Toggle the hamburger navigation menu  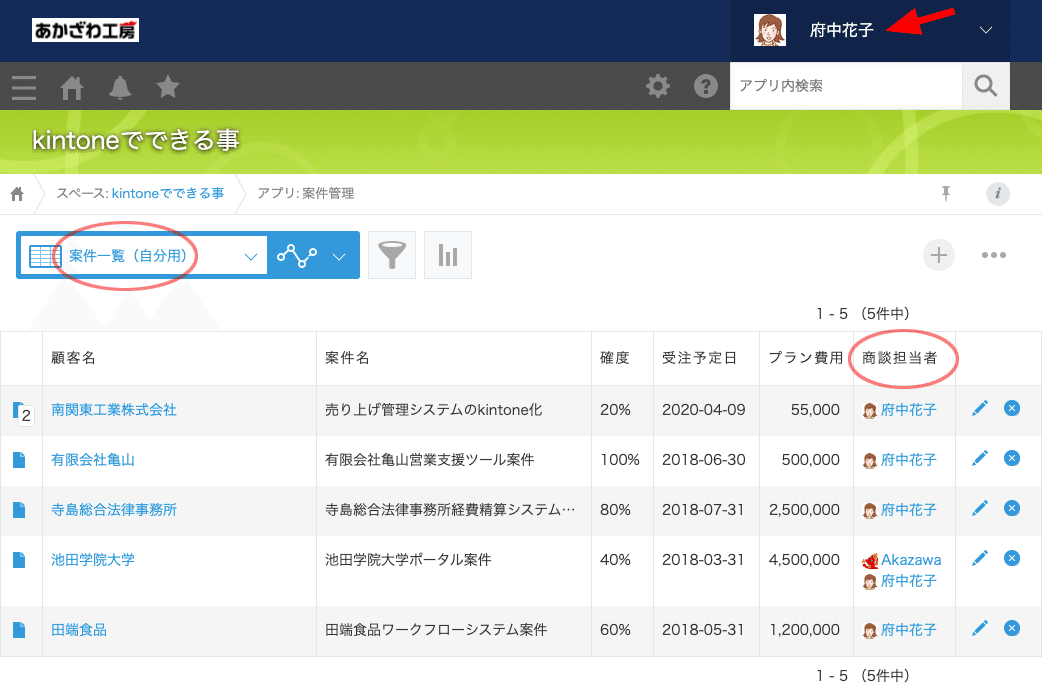(23, 87)
